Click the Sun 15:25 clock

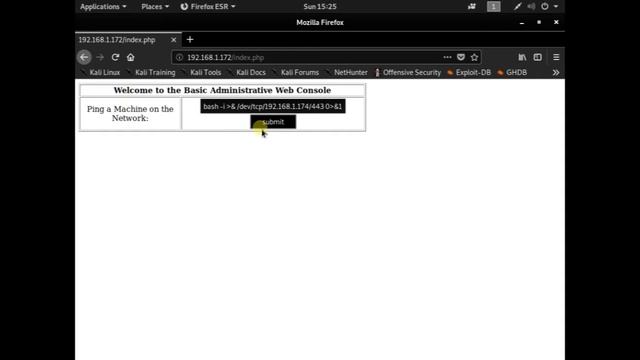[320, 7]
